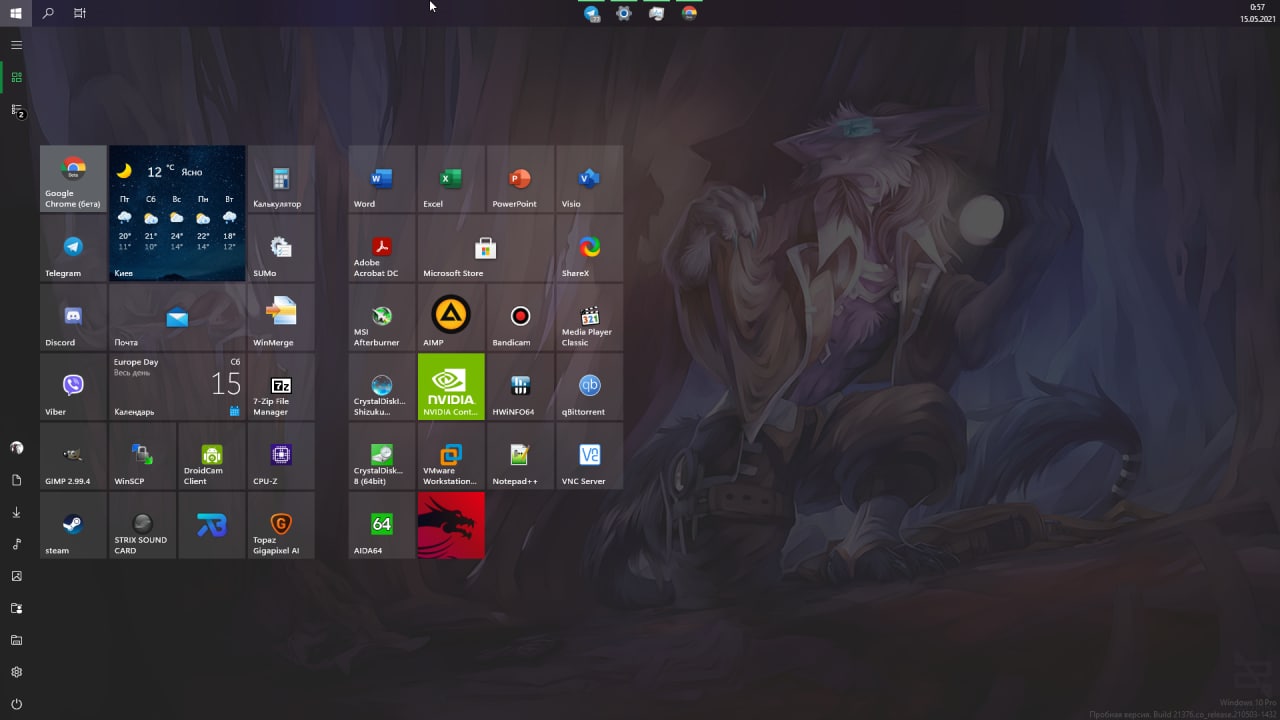Open the Google Chrome (бета) tile
This screenshot has height=720, width=1280.
(x=73, y=179)
